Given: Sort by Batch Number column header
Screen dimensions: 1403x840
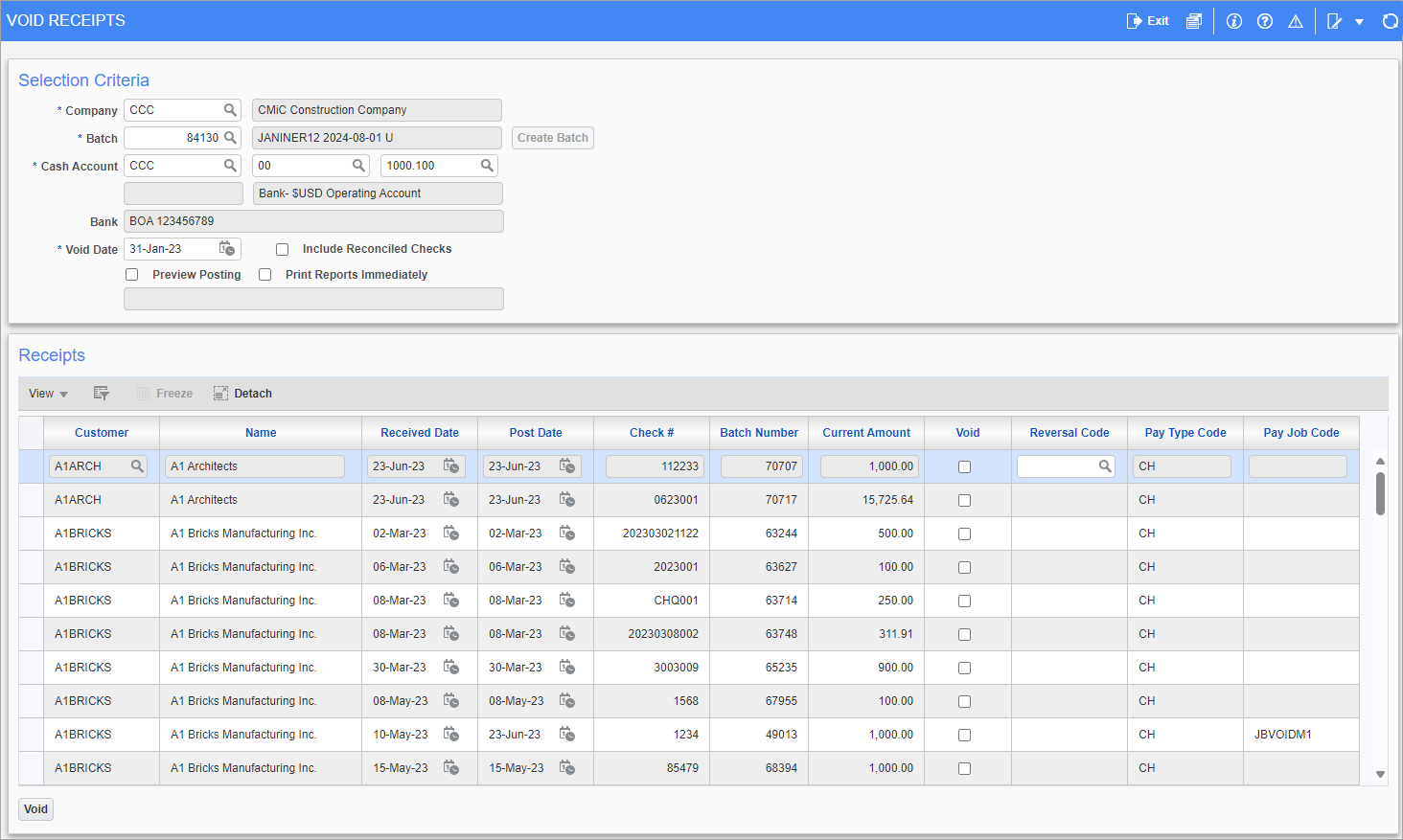Looking at the screenshot, I should pos(759,433).
